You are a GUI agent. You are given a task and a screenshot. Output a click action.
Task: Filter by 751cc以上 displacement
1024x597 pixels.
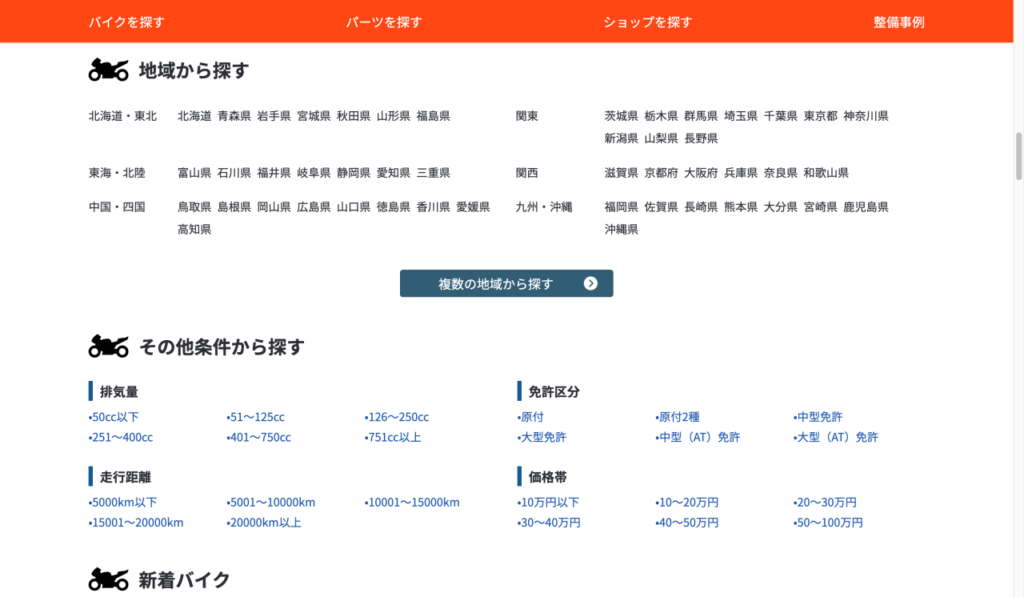(393, 437)
